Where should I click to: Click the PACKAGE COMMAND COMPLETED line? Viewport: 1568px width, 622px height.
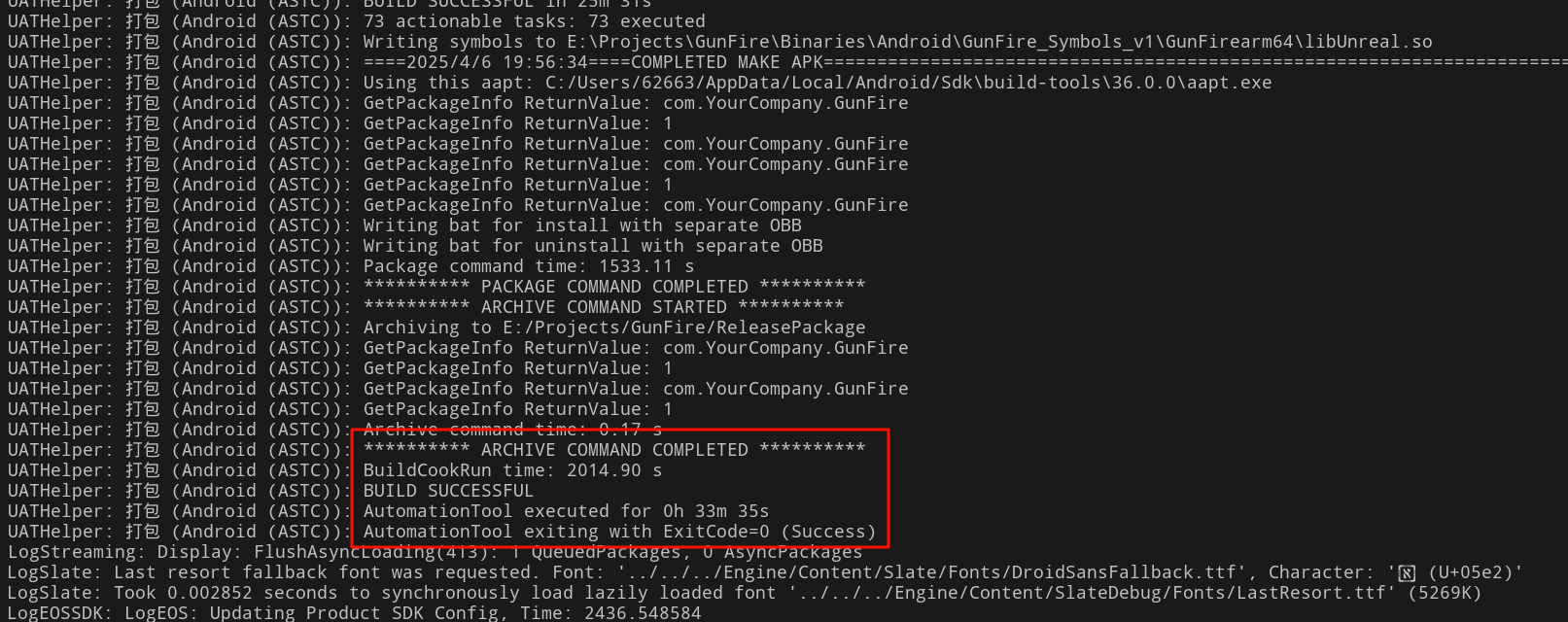point(614,287)
